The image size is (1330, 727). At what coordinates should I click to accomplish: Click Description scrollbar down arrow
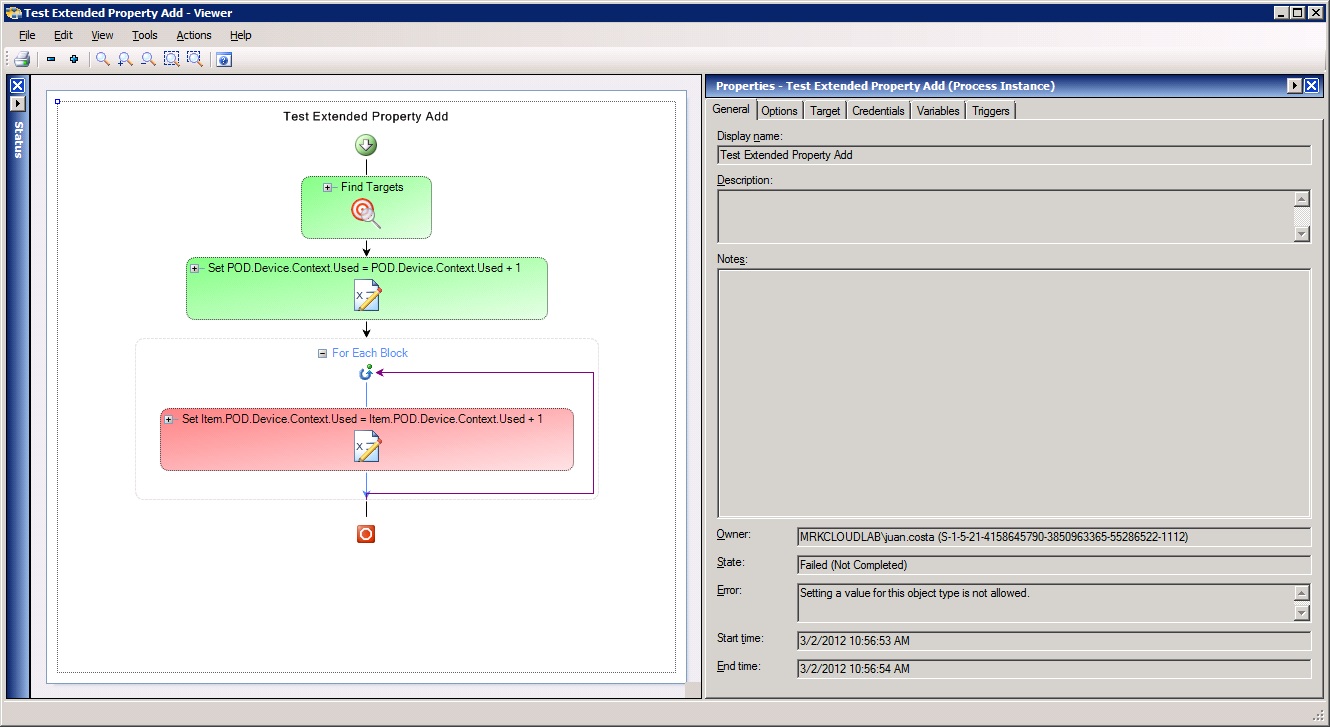(1302, 234)
